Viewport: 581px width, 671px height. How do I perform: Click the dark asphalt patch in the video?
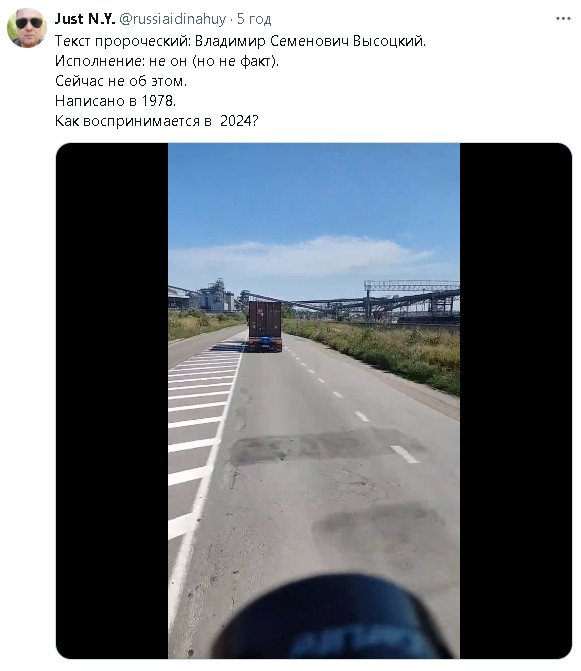[x=325, y=447]
